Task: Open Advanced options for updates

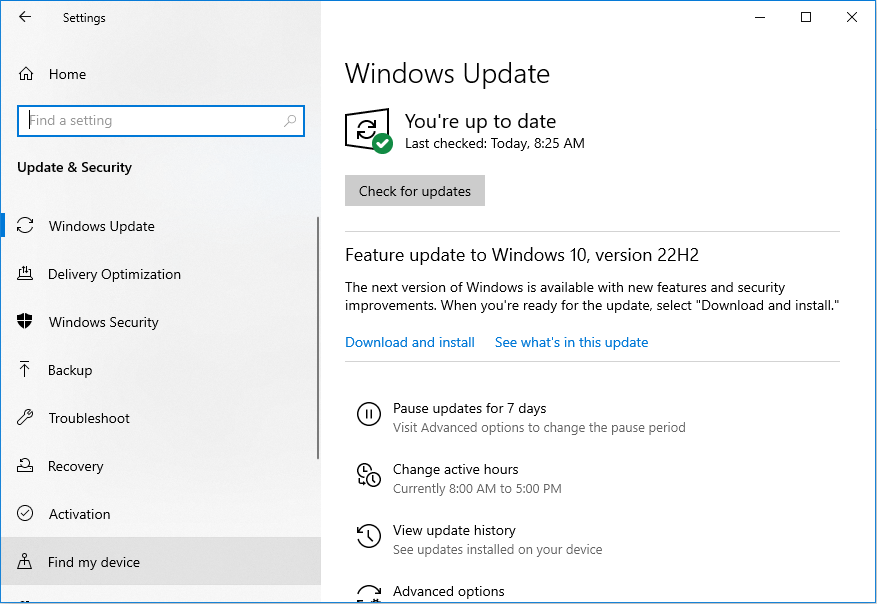Action: pos(448,591)
